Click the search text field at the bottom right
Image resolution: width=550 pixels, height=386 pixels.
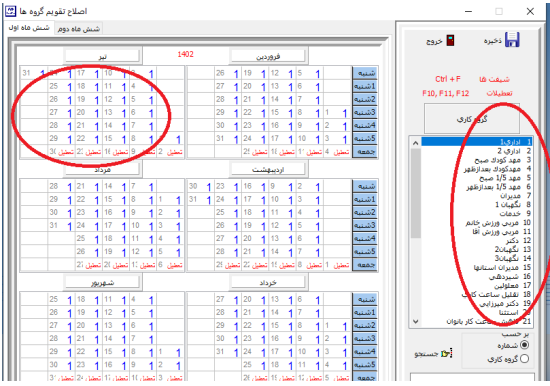click(472, 378)
